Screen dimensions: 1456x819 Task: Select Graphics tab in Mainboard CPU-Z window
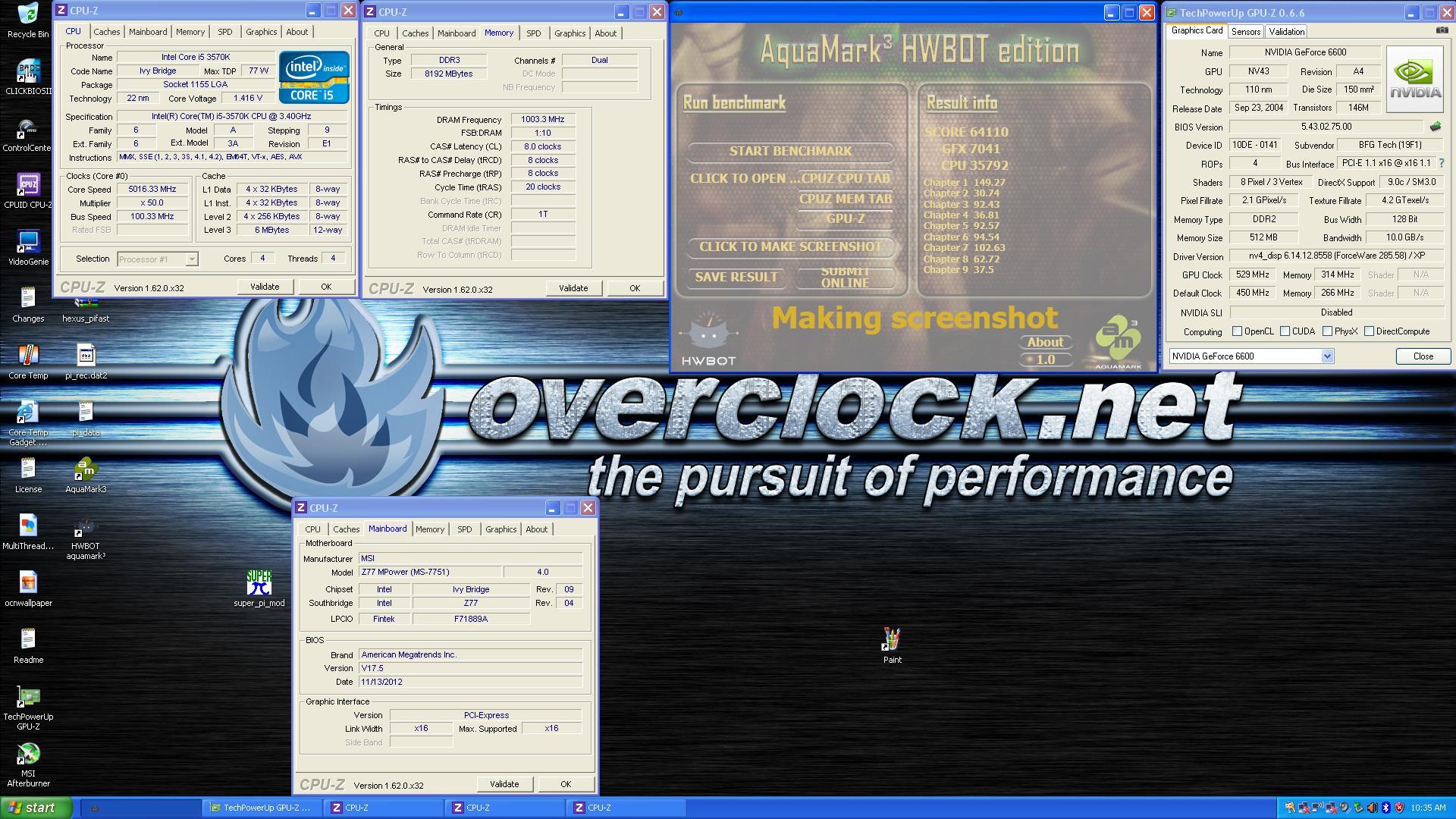[501, 529]
